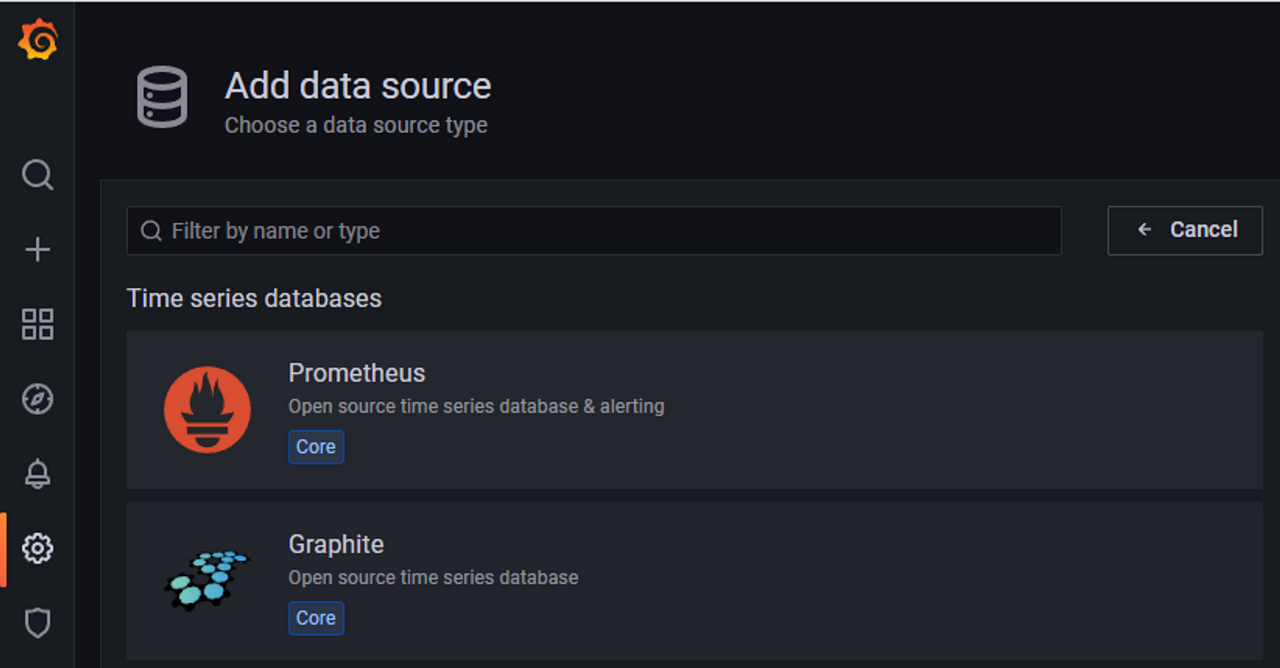Click the Core badge under Graphite
The image size is (1280, 668).
click(x=316, y=618)
